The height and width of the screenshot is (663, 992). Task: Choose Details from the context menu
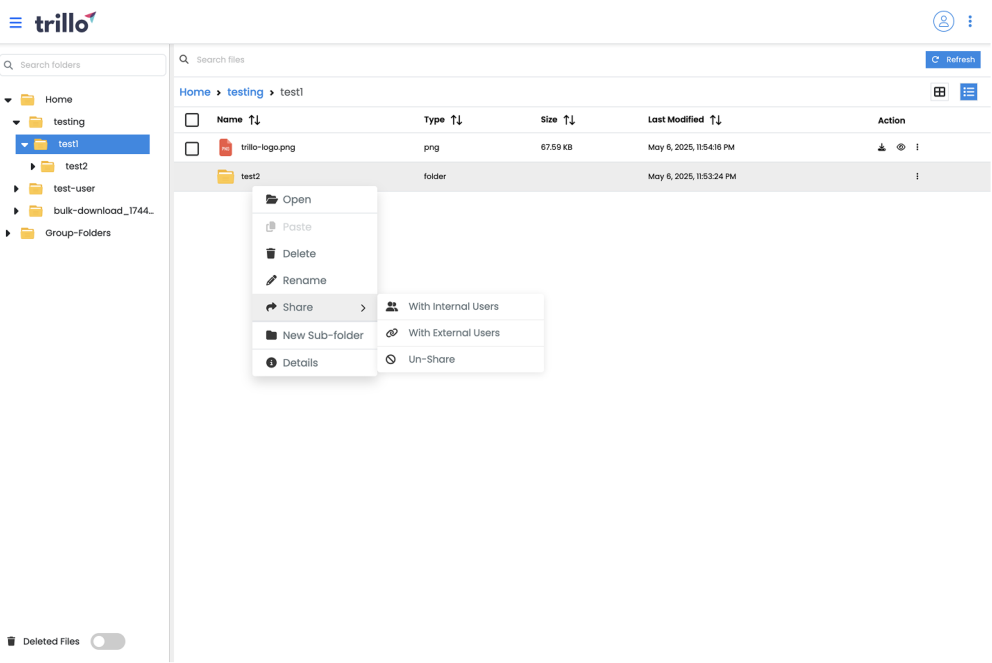[314, 362]
